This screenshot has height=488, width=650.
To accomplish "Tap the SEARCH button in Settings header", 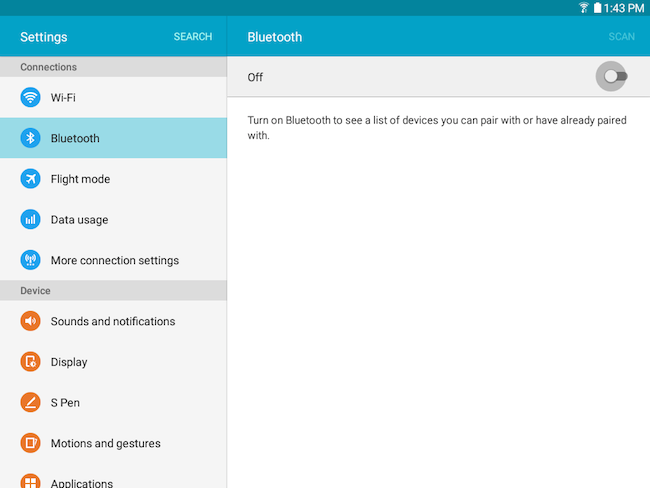I will (193, 36).
